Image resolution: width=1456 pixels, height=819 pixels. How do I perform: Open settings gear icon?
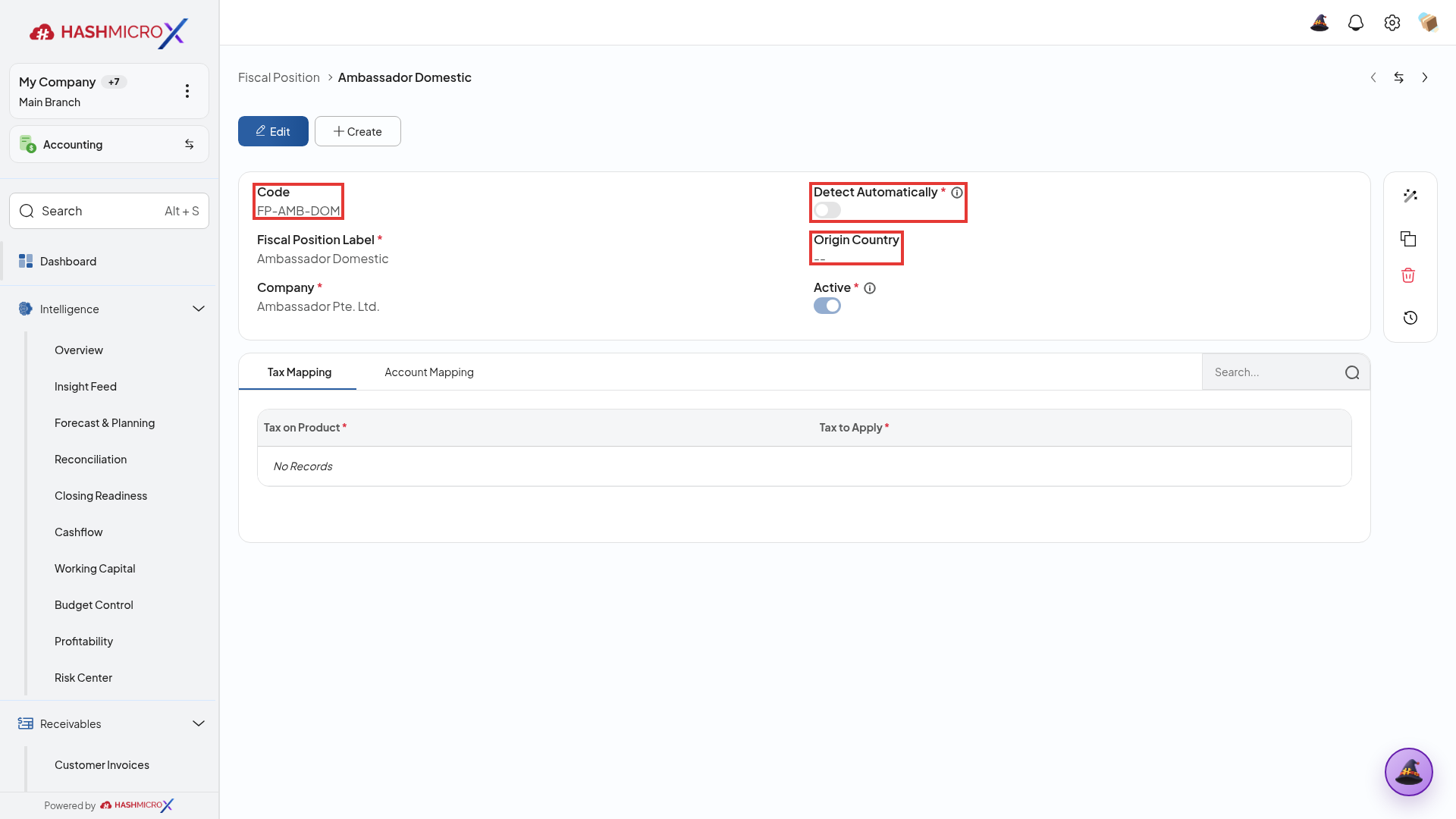(1392, 23)
